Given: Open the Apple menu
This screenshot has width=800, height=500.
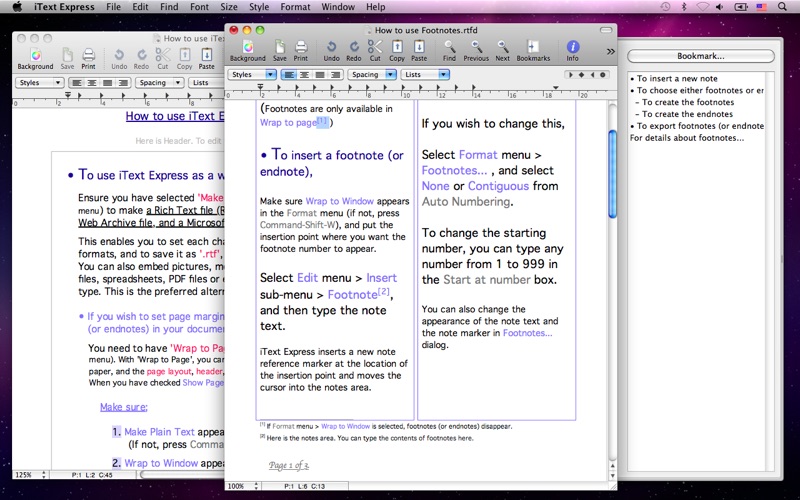Looking at the screenshot, I should click(16, 7).
